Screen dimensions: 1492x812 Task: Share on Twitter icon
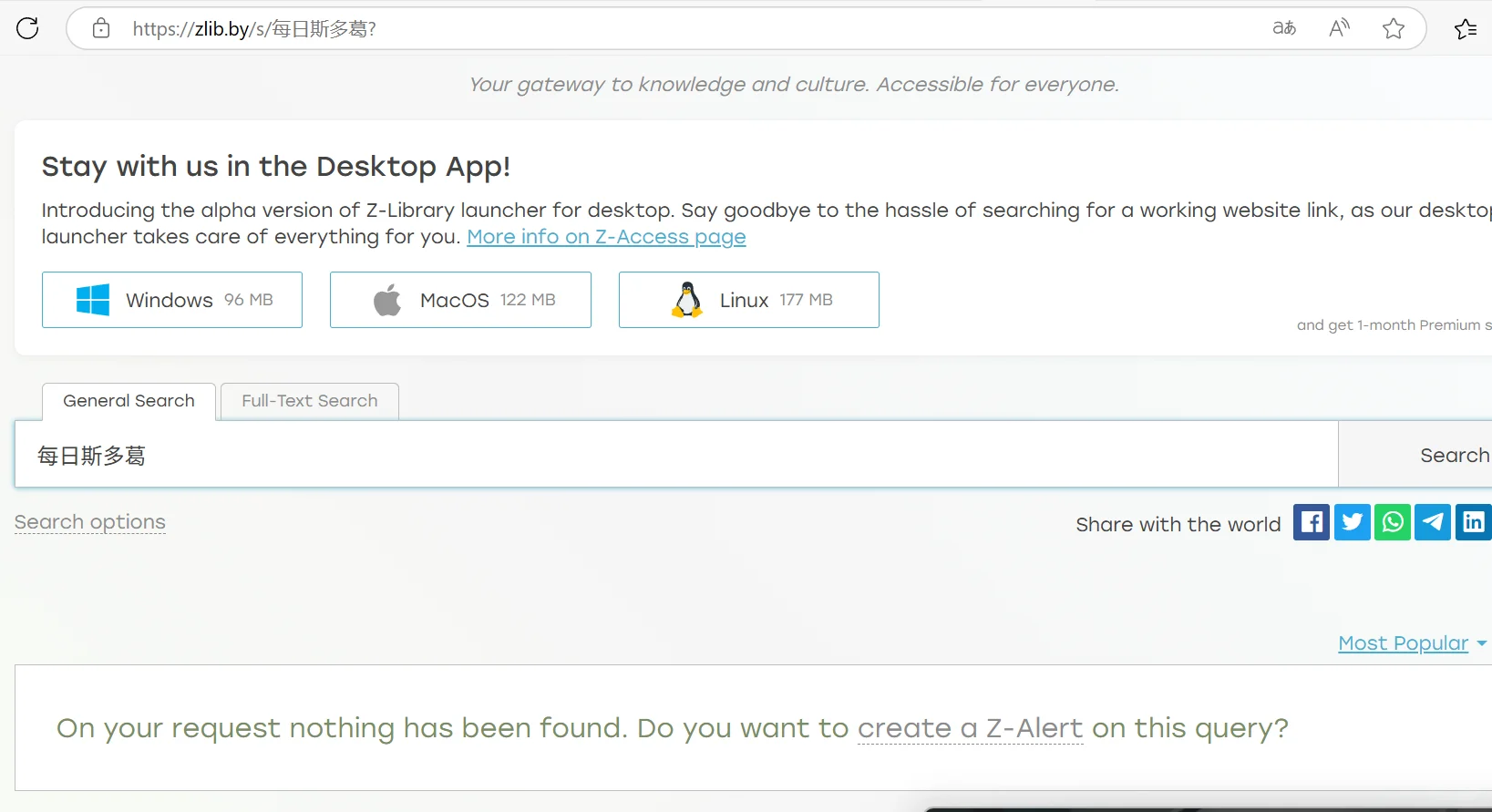coord(1353,522)
